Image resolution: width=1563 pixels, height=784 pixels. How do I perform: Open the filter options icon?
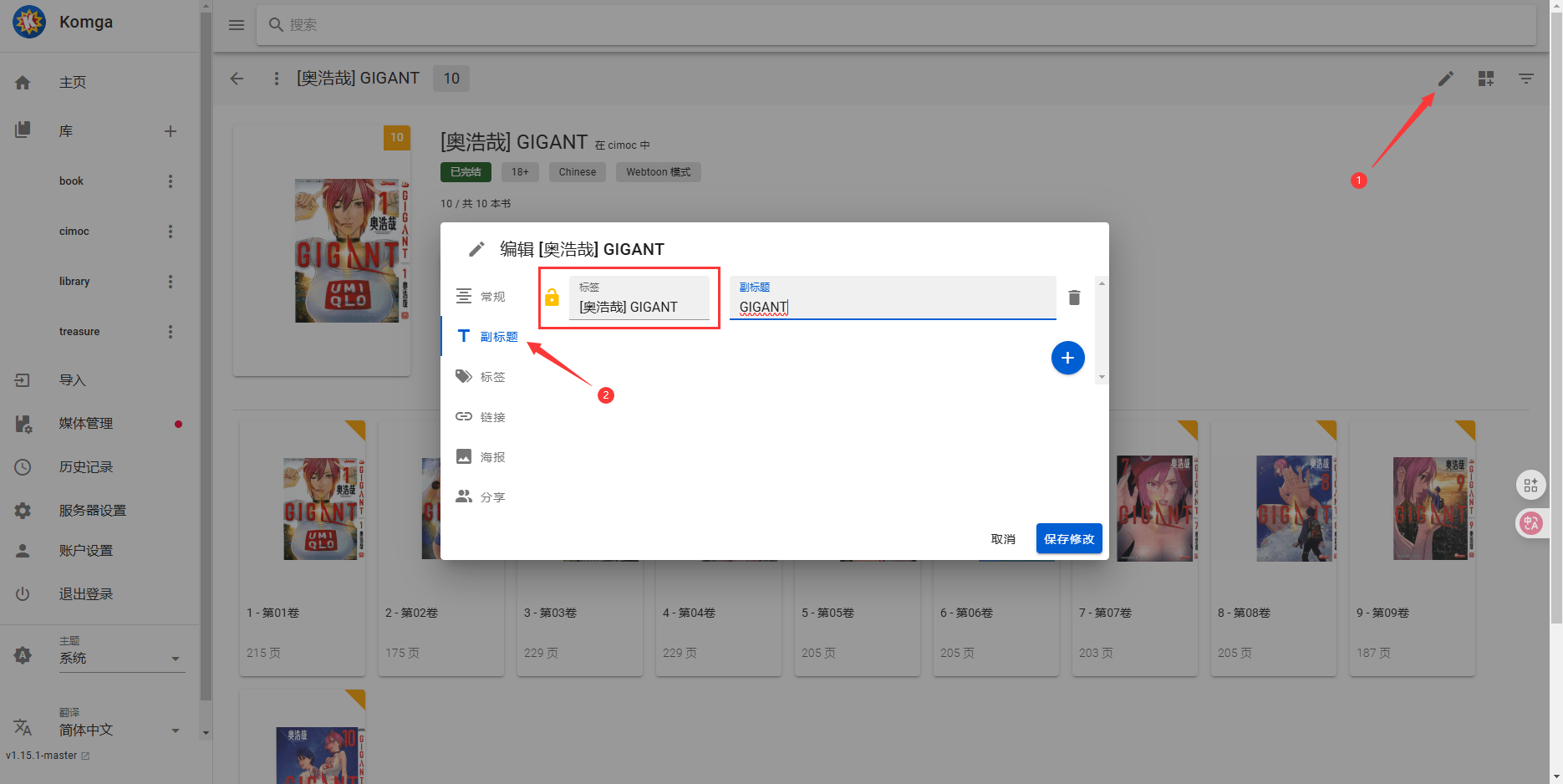pyautogui.click(x=1525, y=79)
